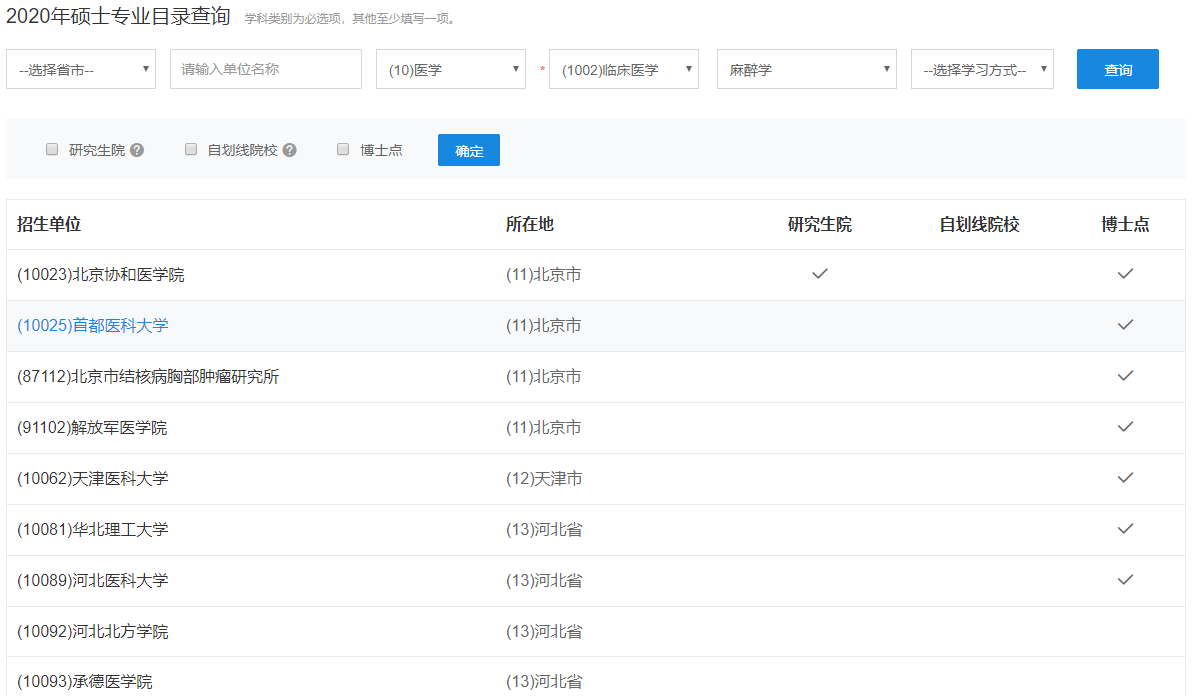
Task: Click 博士点 checkmark for 解放军医学院
Action: click(1125, 427)
